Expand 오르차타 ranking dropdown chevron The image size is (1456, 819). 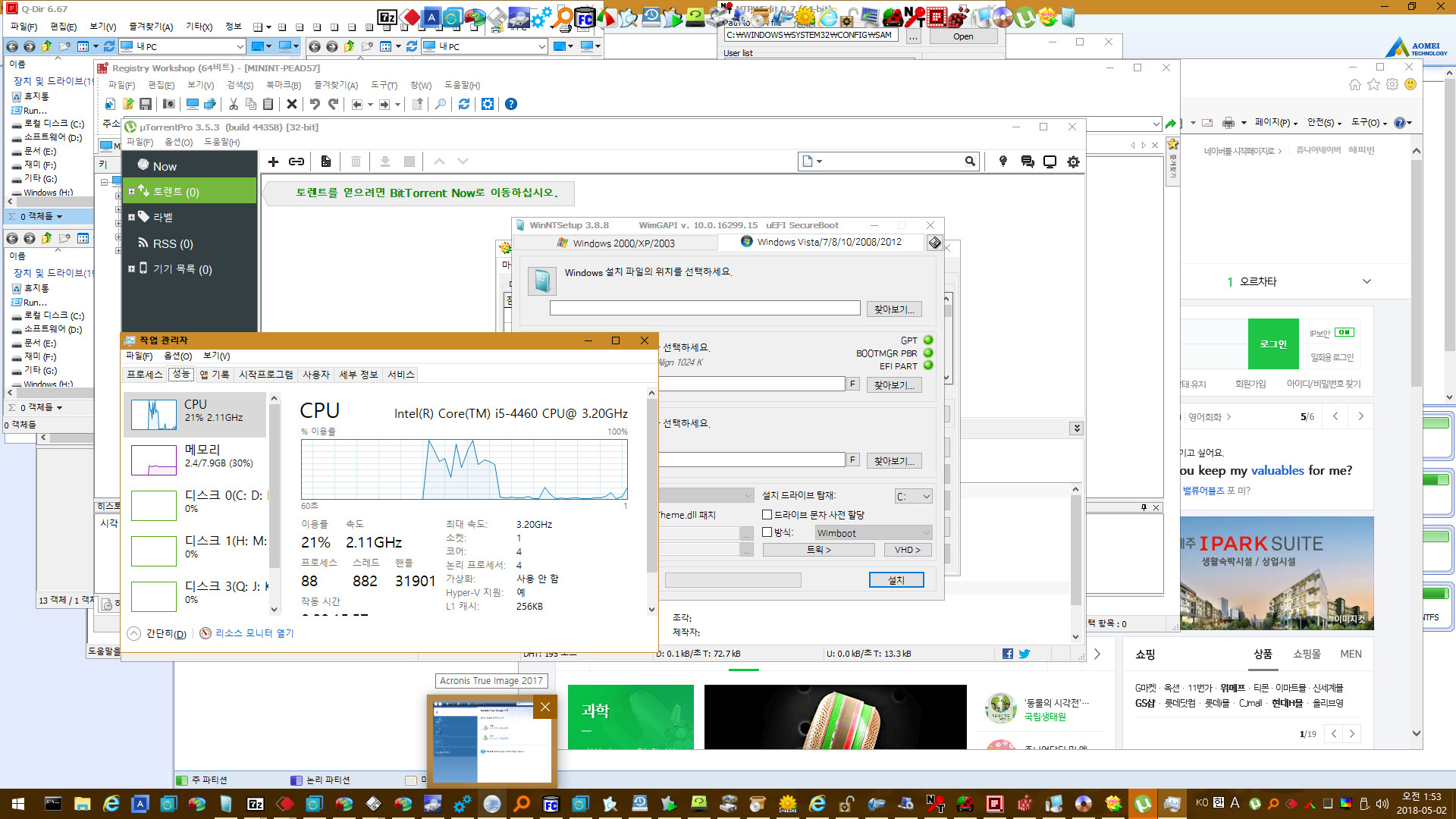[x=1367, y=281]
